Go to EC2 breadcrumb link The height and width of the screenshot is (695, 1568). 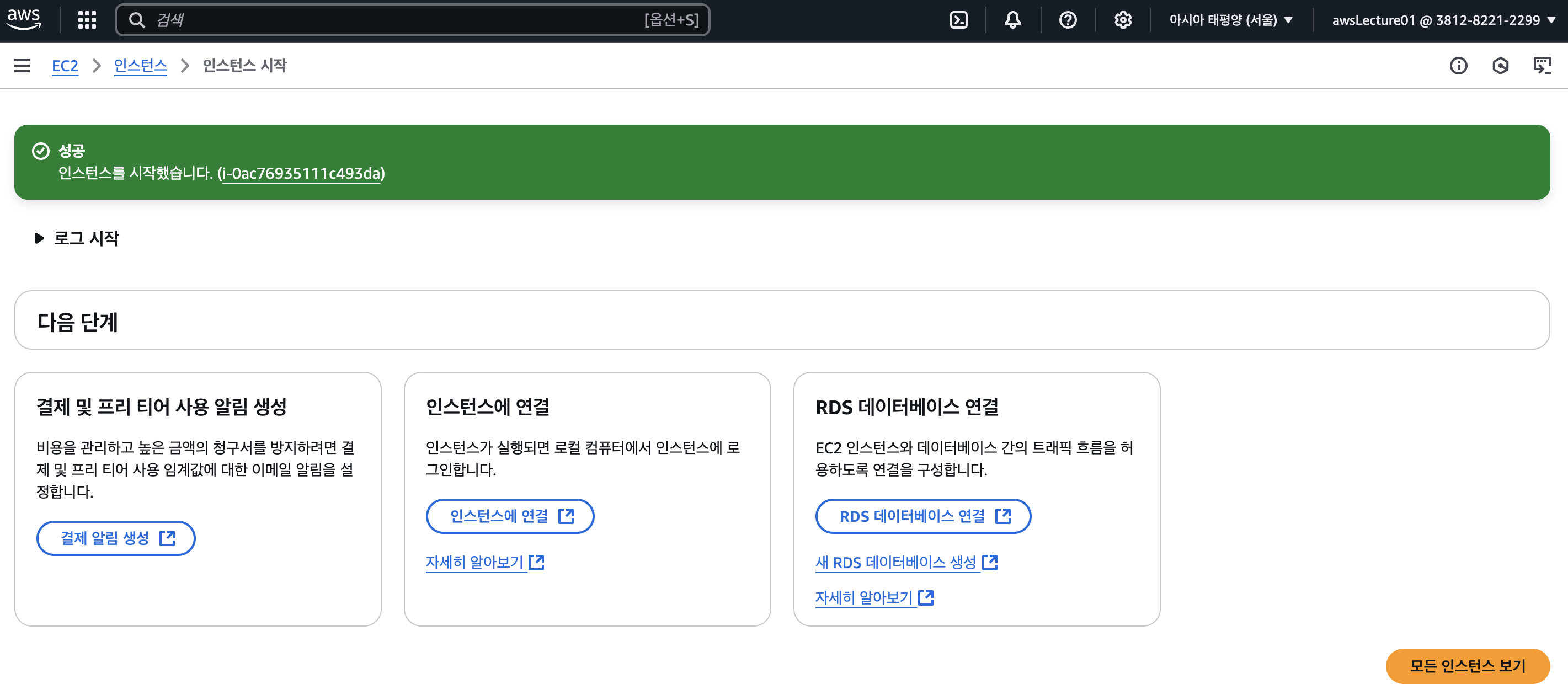[x=65, y=66]
